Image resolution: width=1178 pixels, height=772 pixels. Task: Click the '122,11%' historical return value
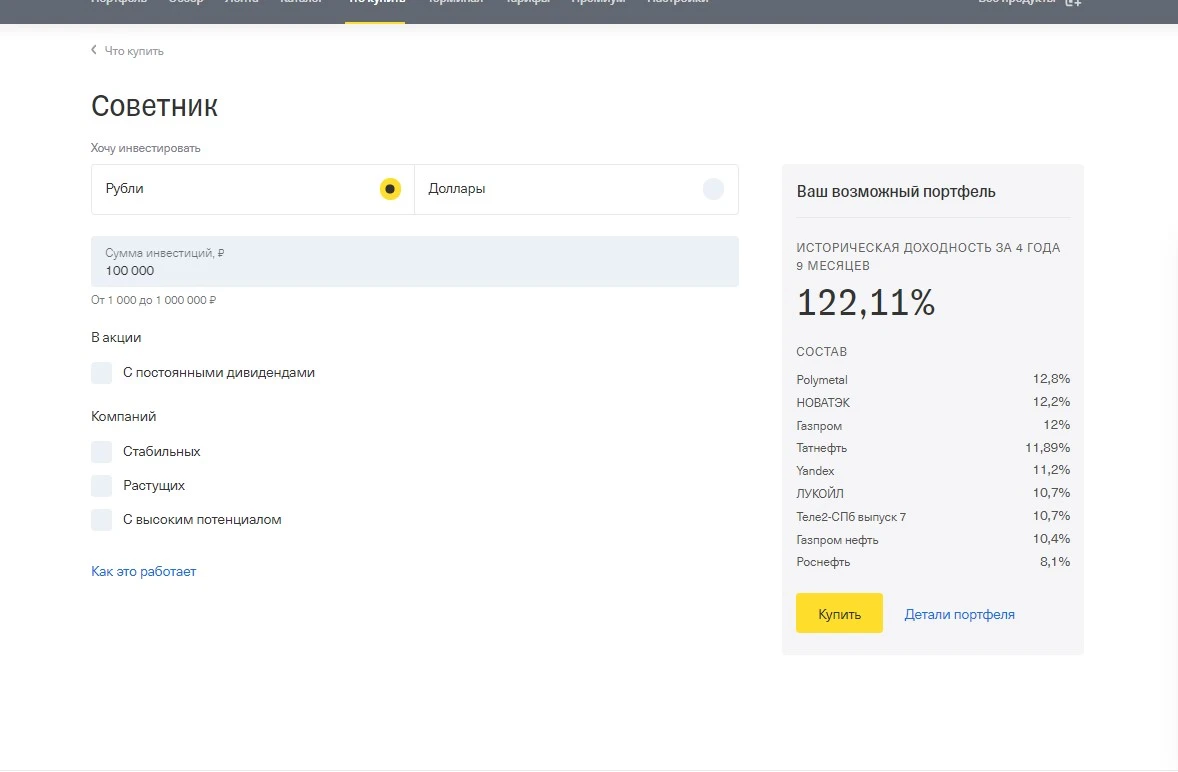[x=865, y=303]
